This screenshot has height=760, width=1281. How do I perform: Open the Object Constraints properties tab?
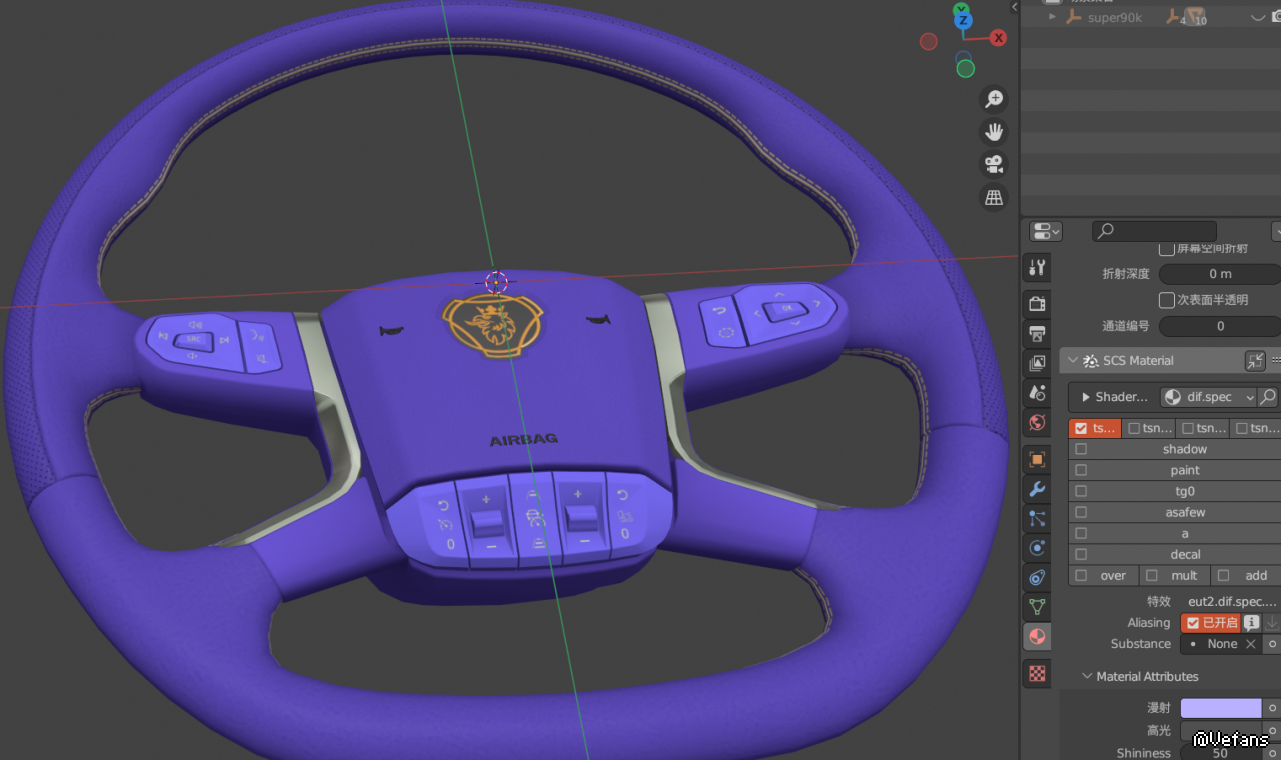(1037, 577)
